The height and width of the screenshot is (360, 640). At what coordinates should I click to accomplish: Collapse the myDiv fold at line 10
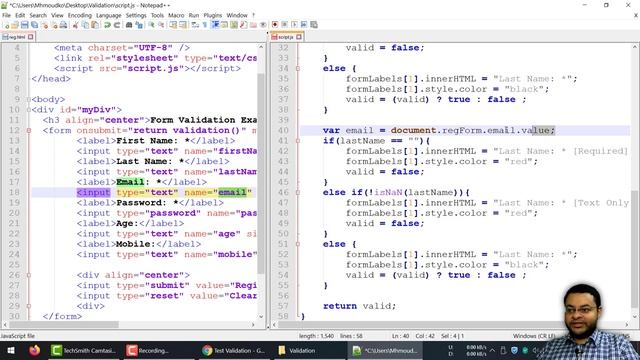coord(29,110)
